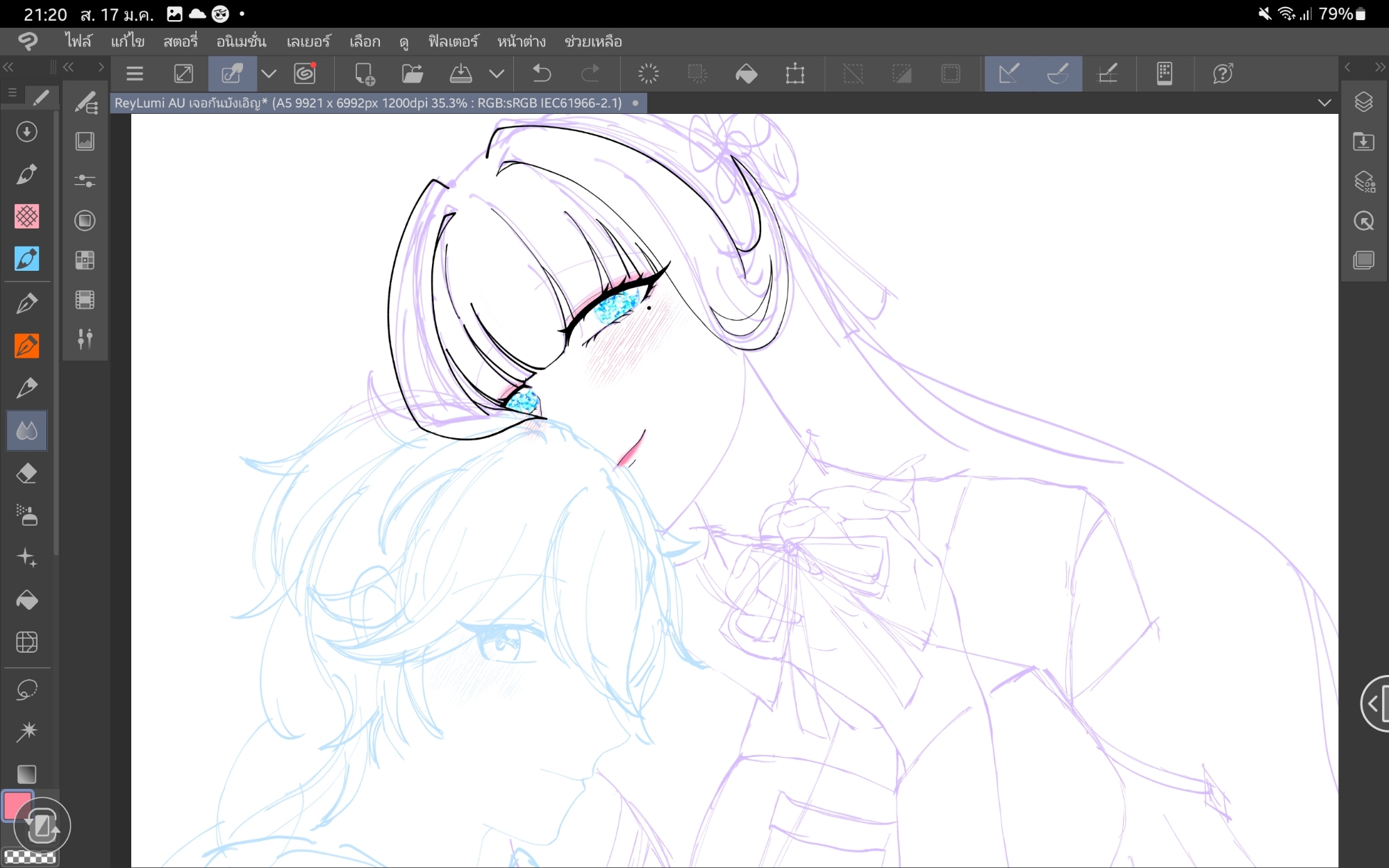The image size is (1389, 868).
Task: Open the Layers panel icon on right
Action: [x=1363, y=102]
